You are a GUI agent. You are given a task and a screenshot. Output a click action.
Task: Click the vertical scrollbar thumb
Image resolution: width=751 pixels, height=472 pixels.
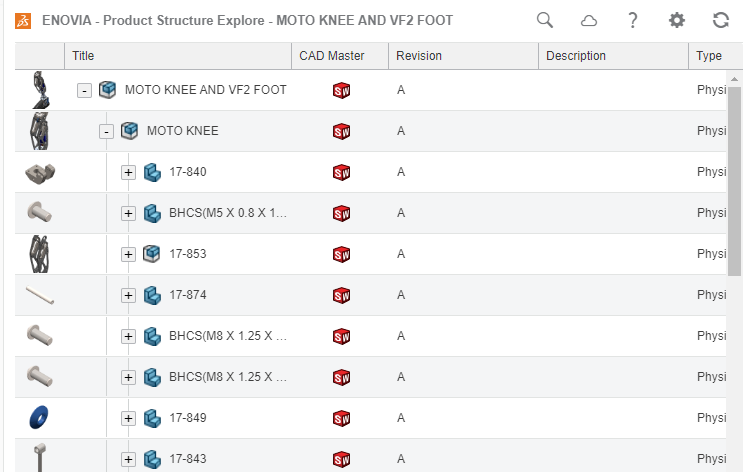pos(734,181)
